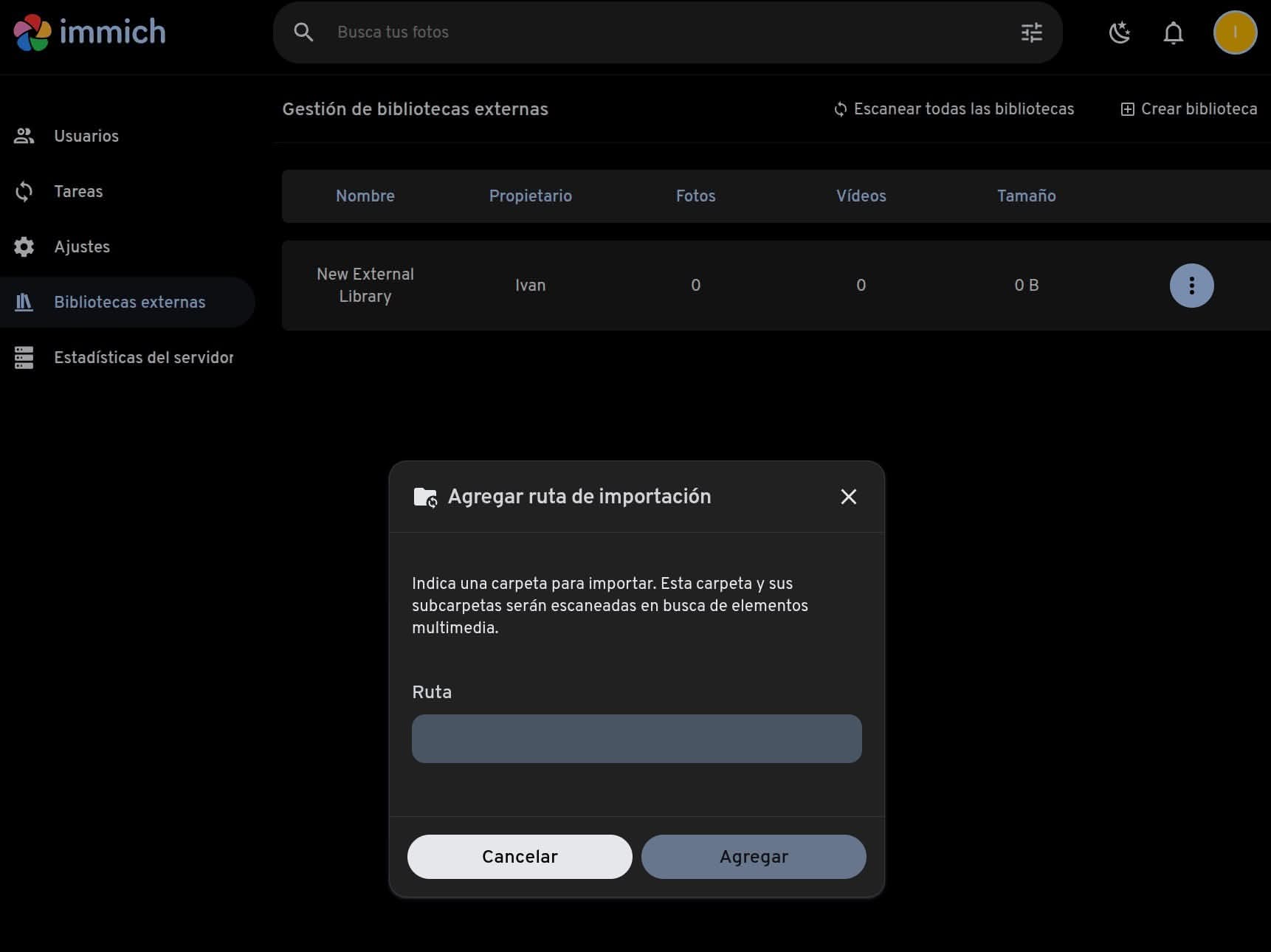The image size is (1271, 952).
Task: Open Usuarios in sidebar
Action: 86,136
